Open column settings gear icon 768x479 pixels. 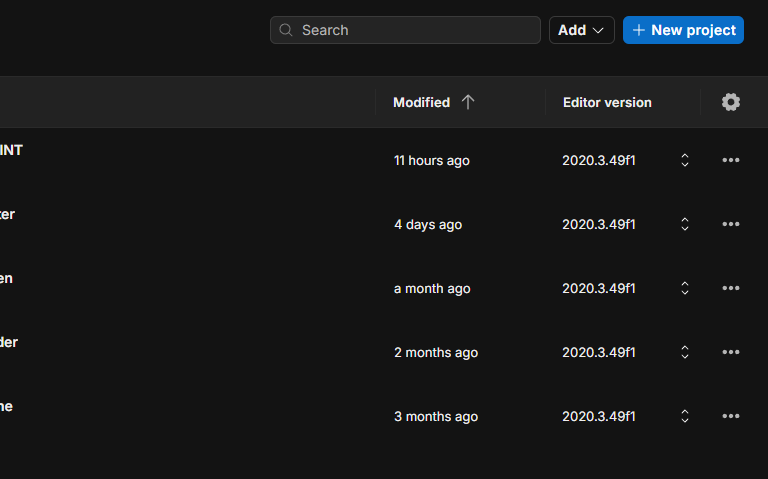730,102
